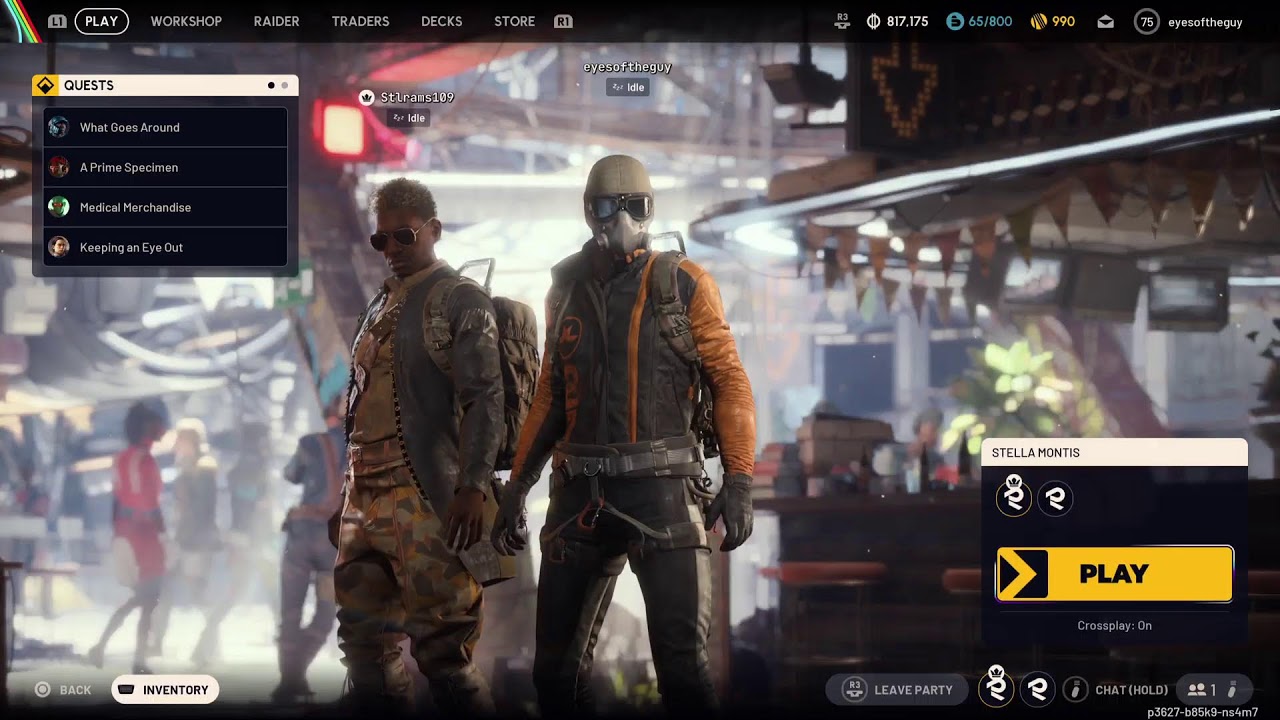Go to the Raider tab
The width and height of the screenshot is (1280, 720).
(276, 21)
